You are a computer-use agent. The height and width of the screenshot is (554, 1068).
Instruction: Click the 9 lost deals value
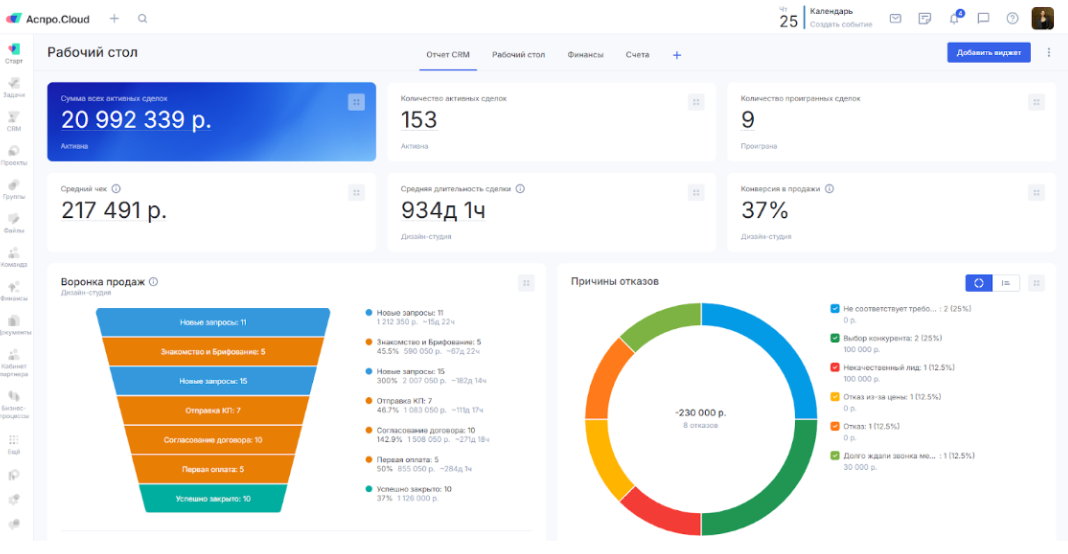(x=748, y=120)
